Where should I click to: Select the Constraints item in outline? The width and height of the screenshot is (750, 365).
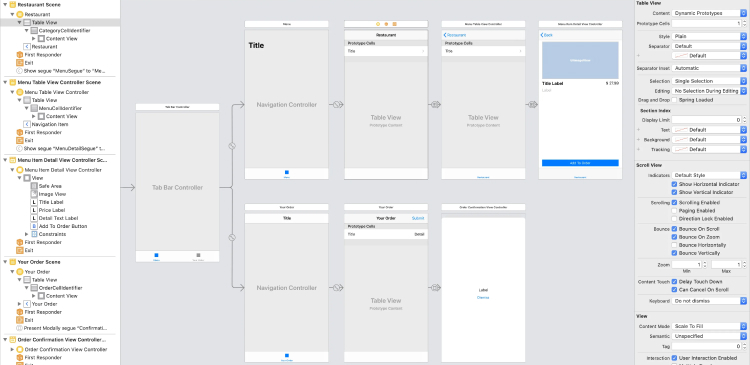tap(52, 234)
